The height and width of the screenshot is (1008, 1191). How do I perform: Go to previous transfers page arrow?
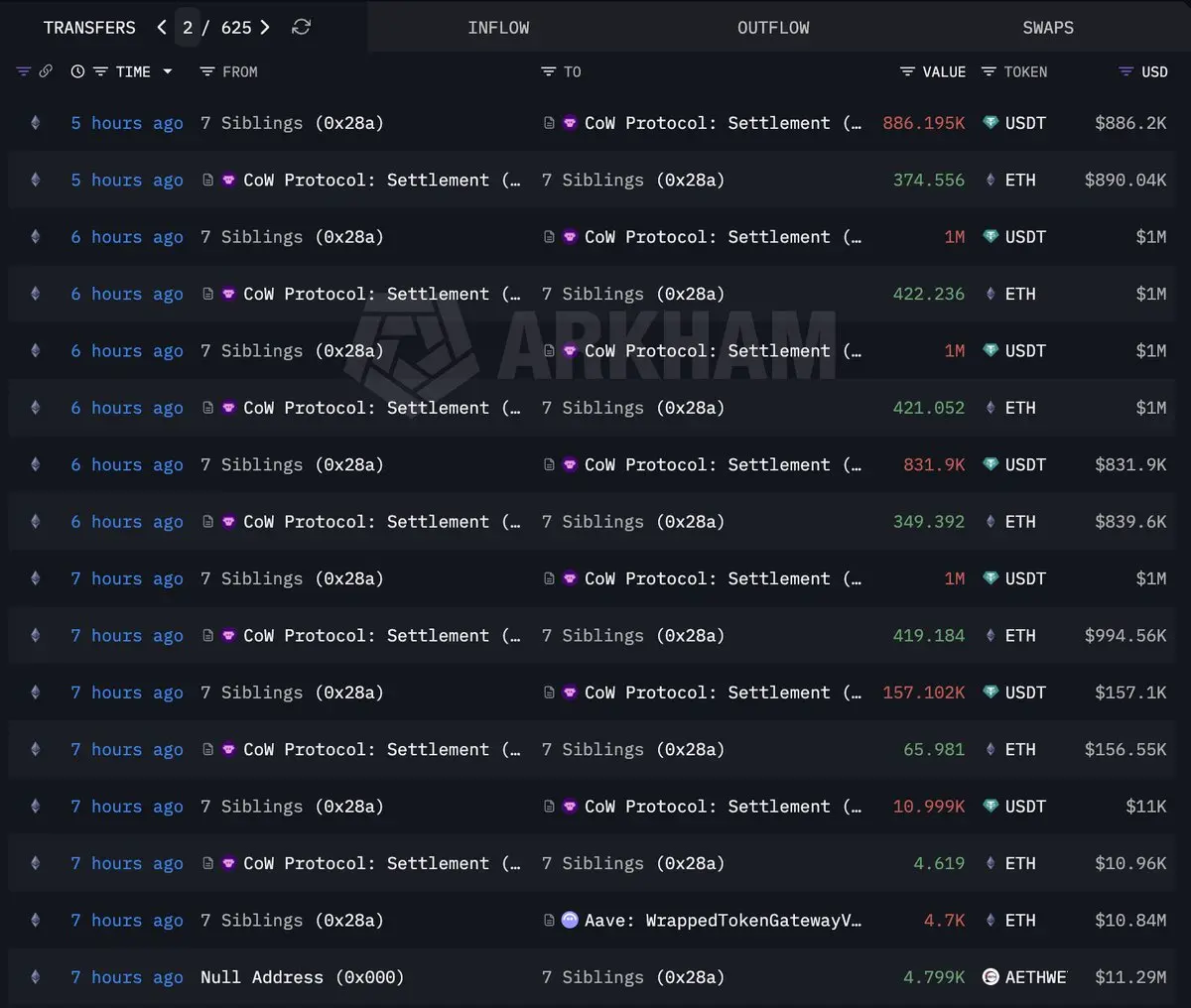[161, 27]
